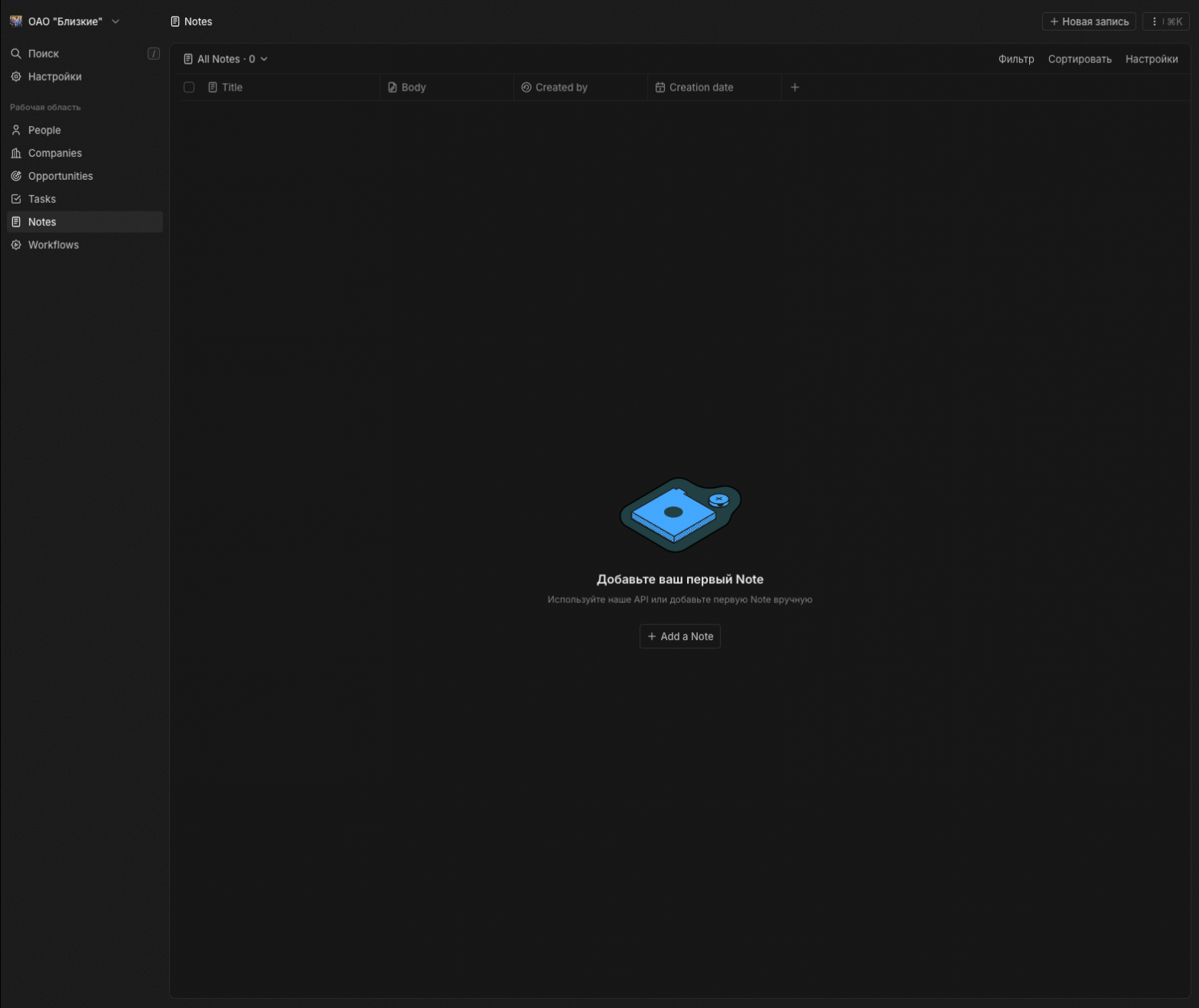Click the plus icon to add column

795,88
